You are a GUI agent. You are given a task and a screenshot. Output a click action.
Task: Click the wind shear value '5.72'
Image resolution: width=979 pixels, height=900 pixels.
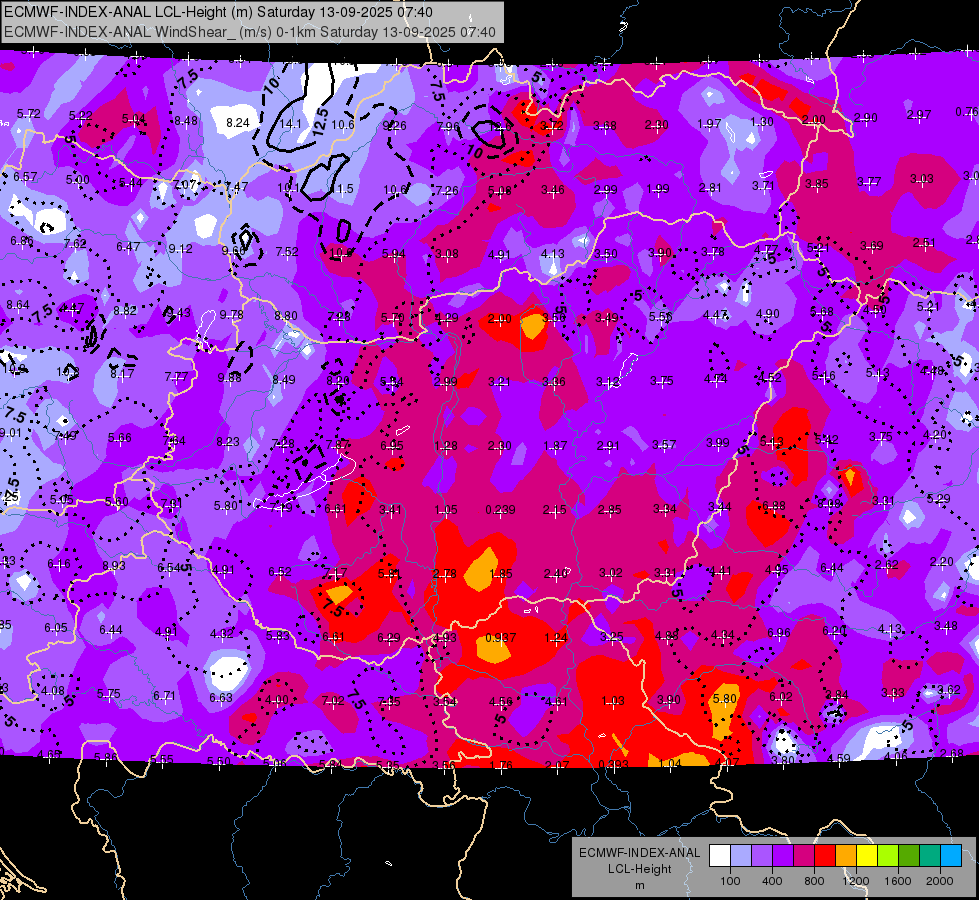29,114
